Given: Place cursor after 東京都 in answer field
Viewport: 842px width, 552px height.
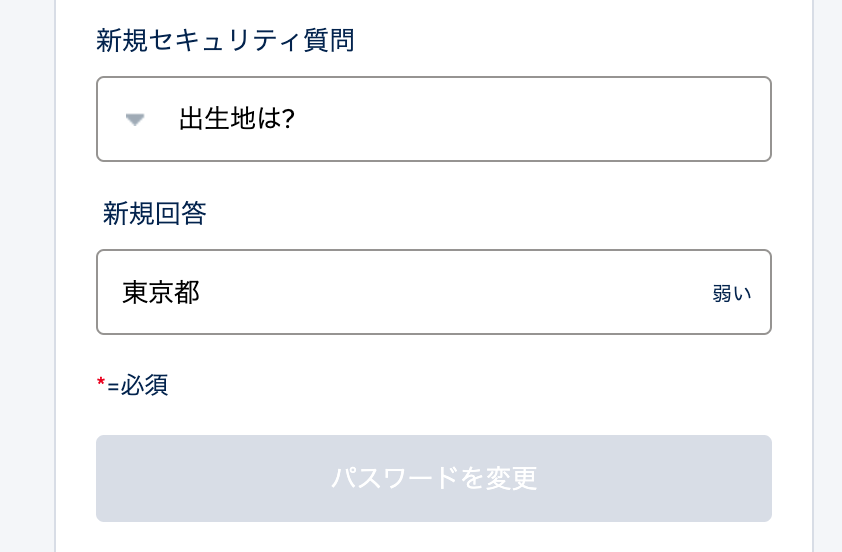Looking at the screenshot, I should tap(202, 292).
